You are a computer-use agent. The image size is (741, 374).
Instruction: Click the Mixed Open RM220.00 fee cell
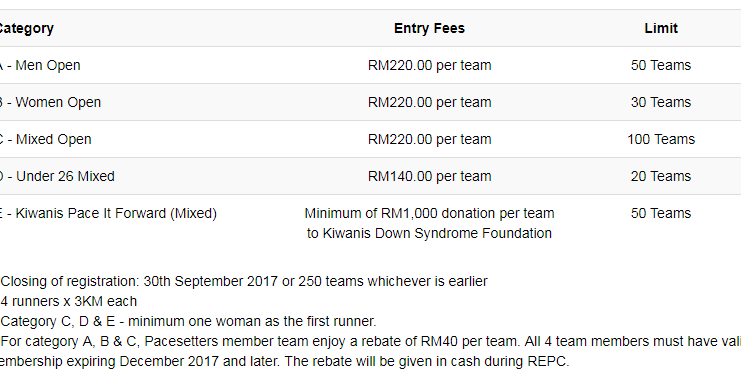pos(429,139)
